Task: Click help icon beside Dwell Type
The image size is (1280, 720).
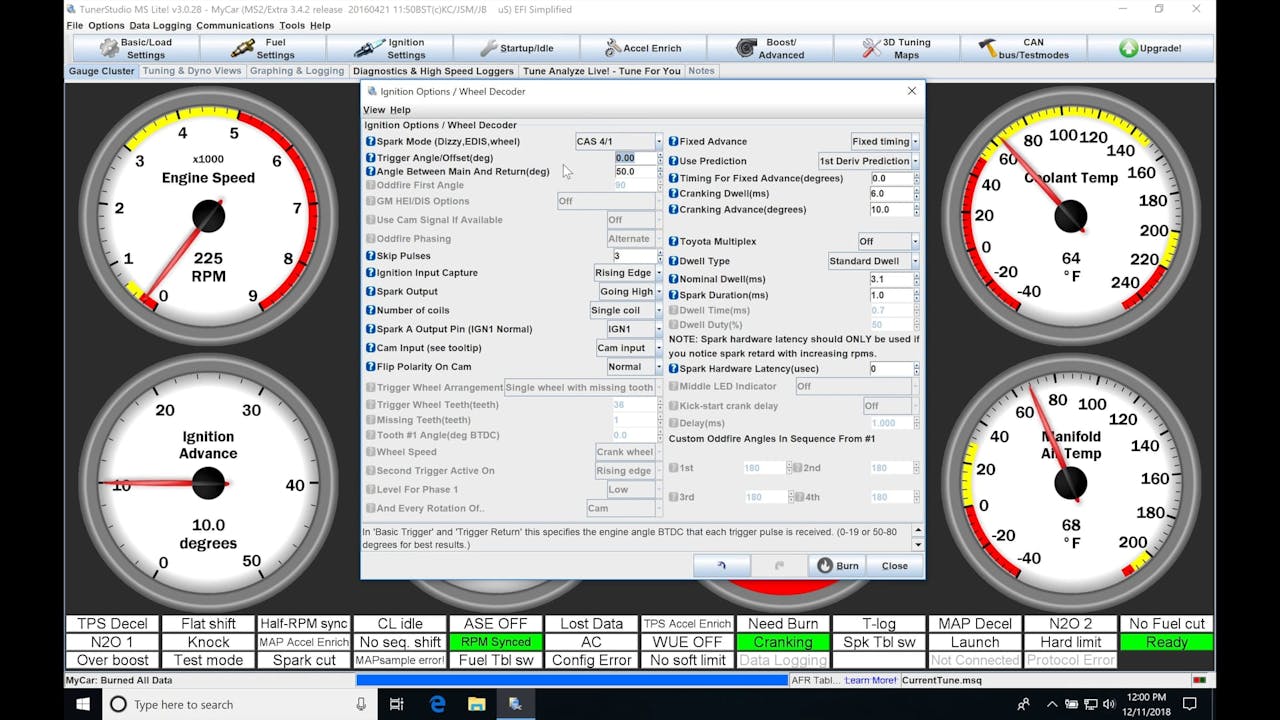Action: (673, 261)
